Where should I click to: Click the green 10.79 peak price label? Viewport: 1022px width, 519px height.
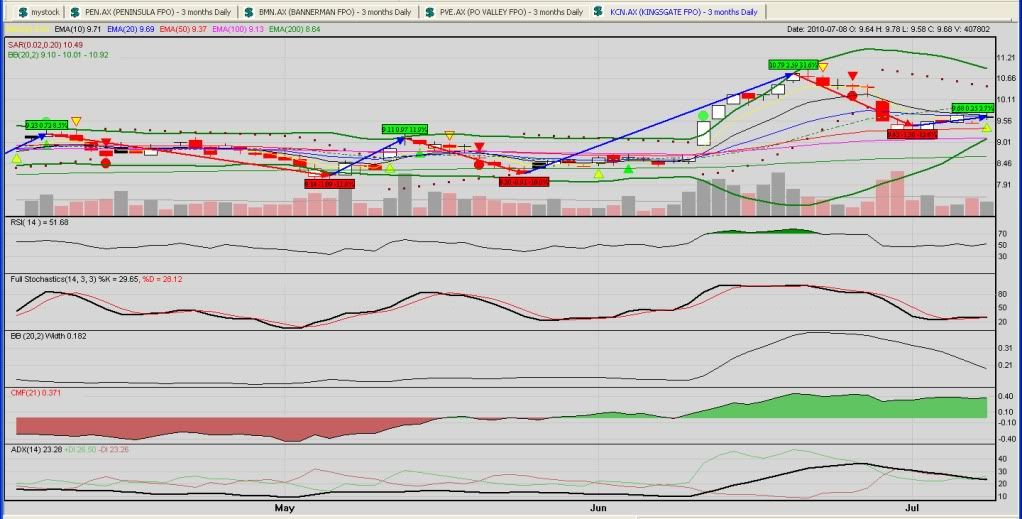tap(792, 65)
